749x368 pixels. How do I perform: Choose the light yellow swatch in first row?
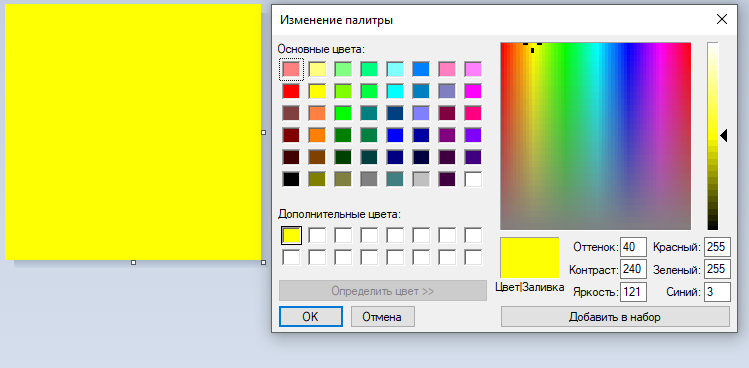pos(317,69)
